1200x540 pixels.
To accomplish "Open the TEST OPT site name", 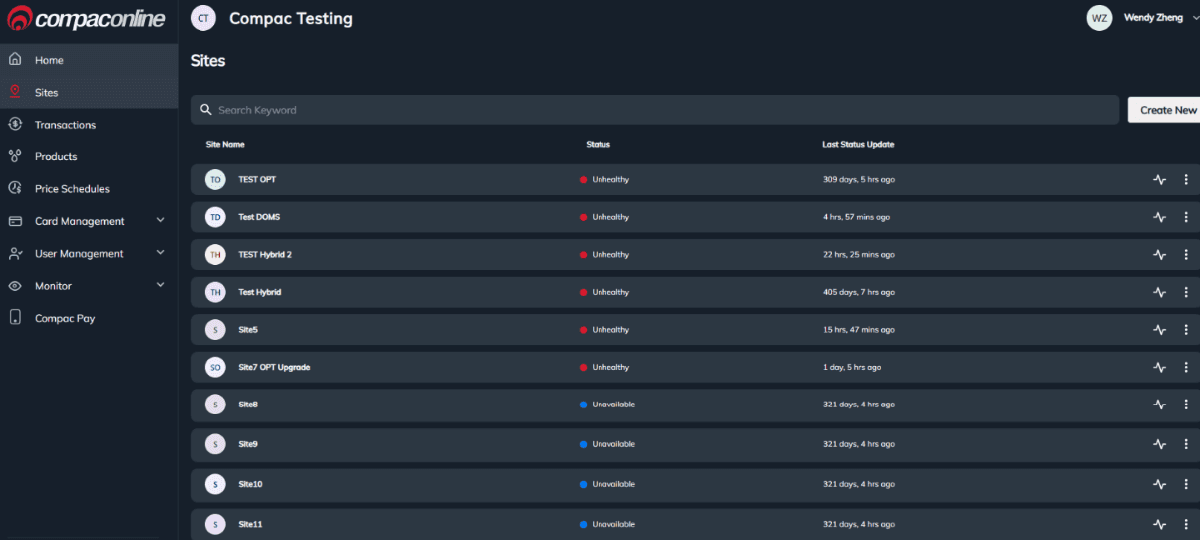I will point(257,180).
